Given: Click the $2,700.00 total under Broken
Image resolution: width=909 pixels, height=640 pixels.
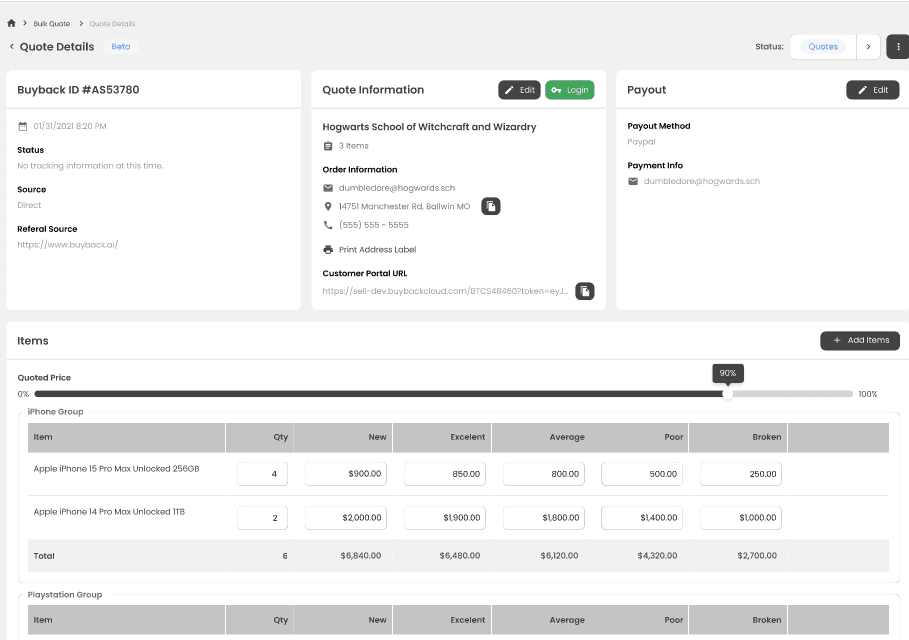Looking at the screenshot, I should pyautogui.click(x=757, y=555).
